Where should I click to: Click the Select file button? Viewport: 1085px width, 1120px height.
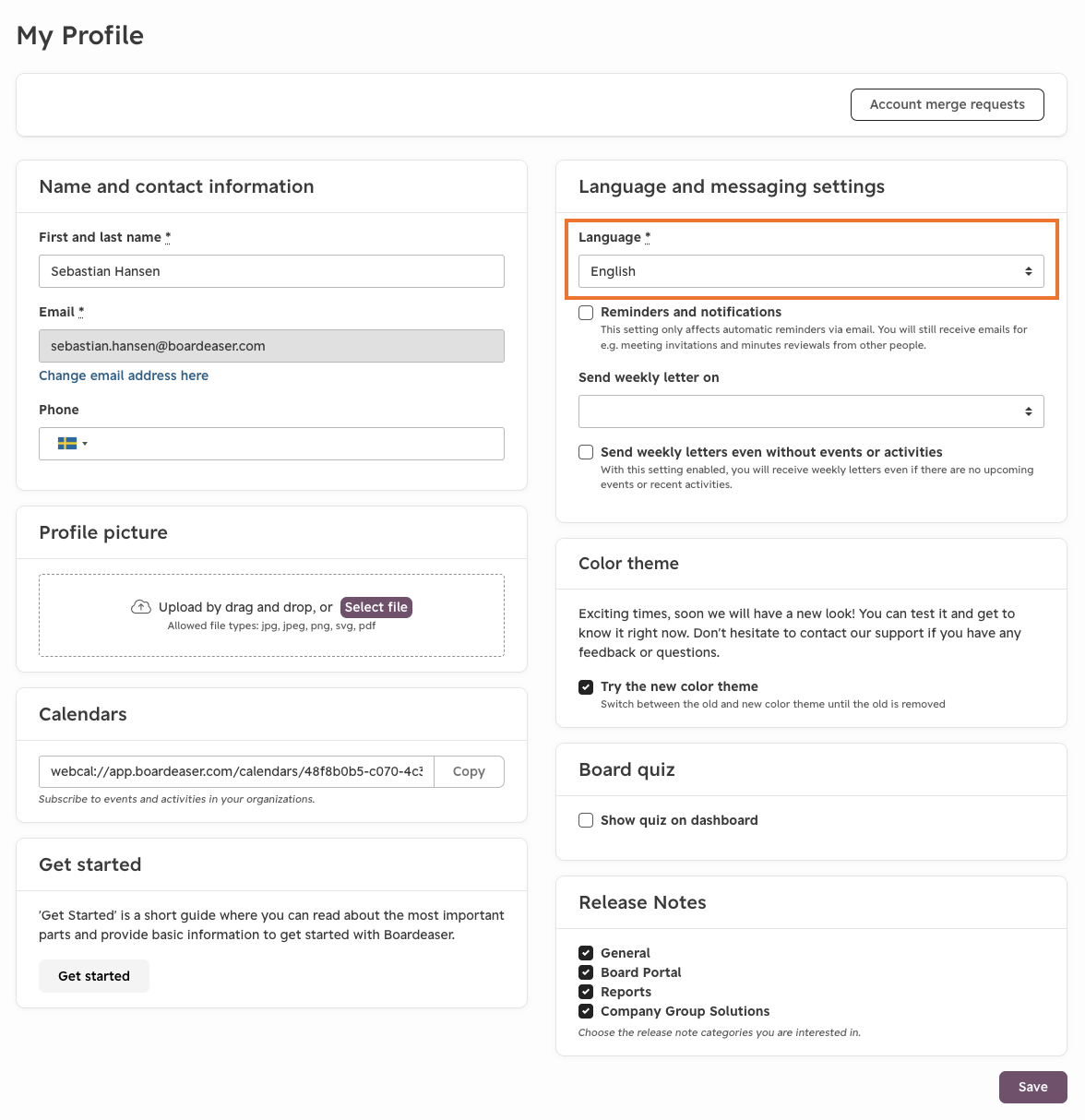click(x=376, y=607)
